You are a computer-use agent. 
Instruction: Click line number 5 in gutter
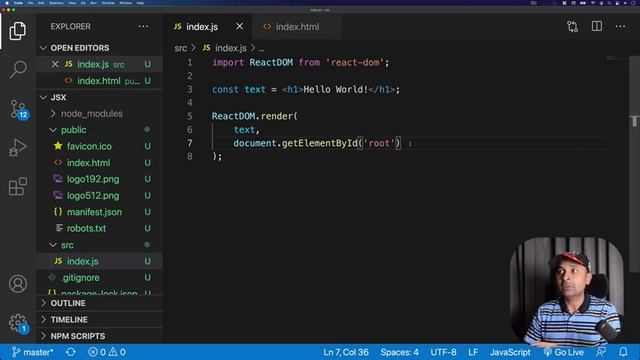(190, 116)
